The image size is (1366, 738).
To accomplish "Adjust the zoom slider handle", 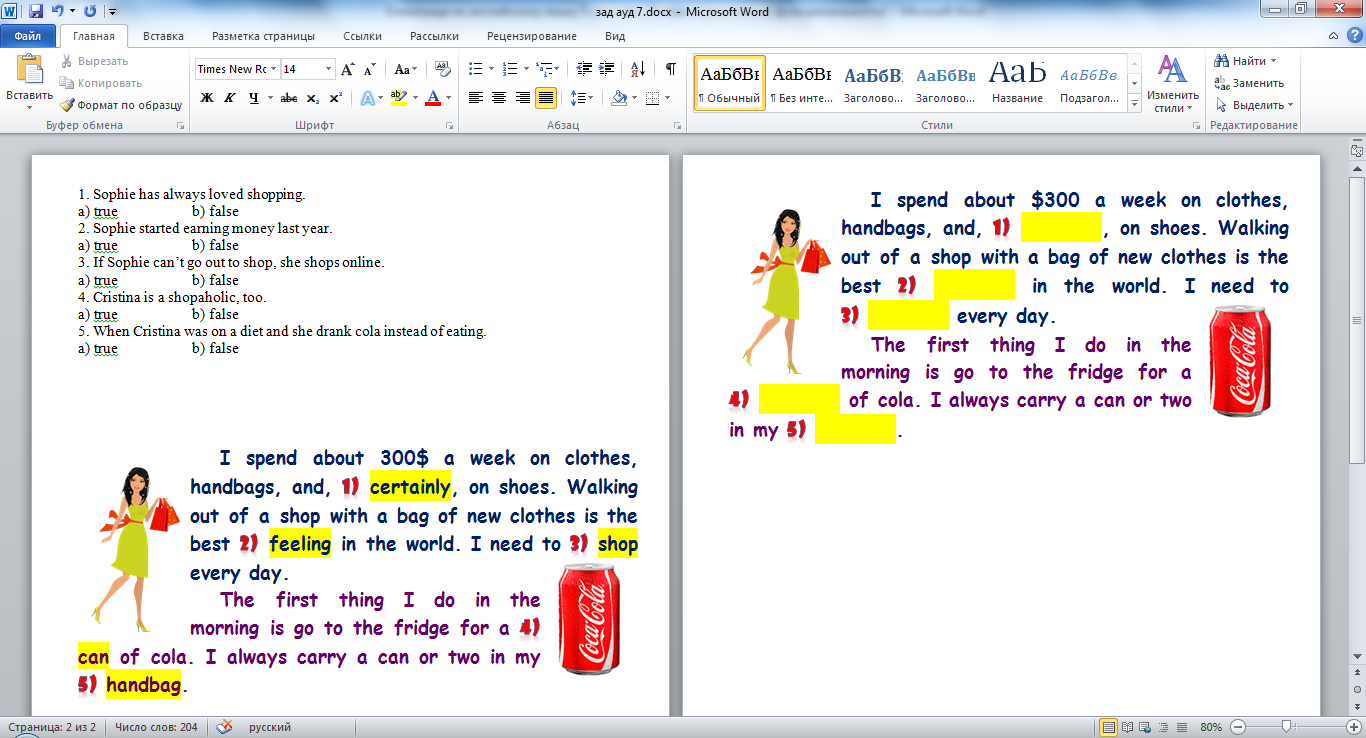I will click(1285, 727).
